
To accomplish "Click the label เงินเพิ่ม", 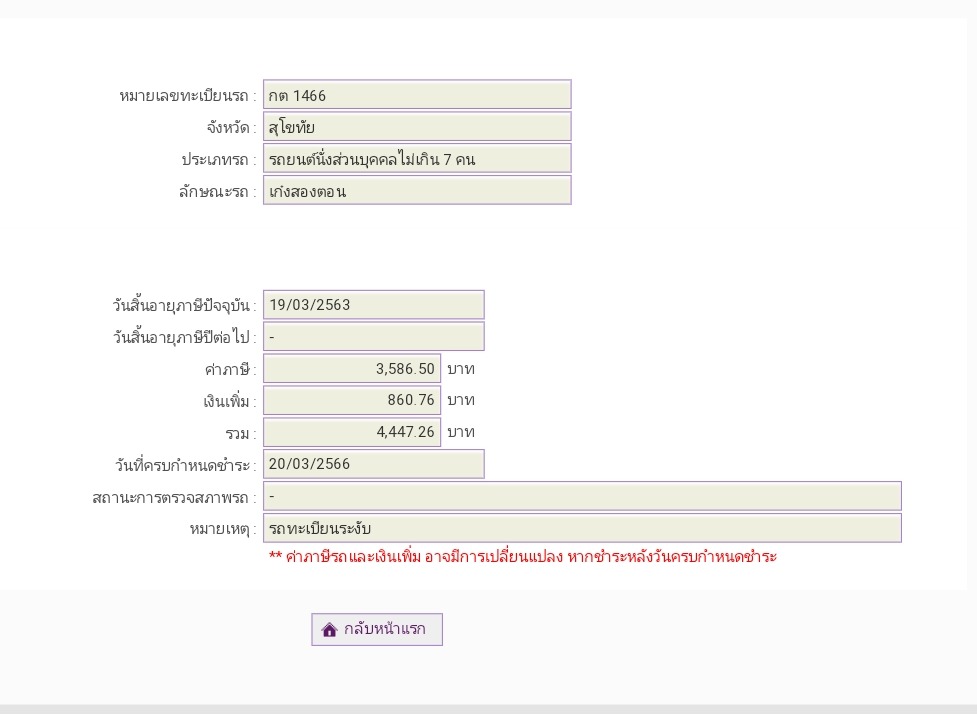I will [230, 401].
